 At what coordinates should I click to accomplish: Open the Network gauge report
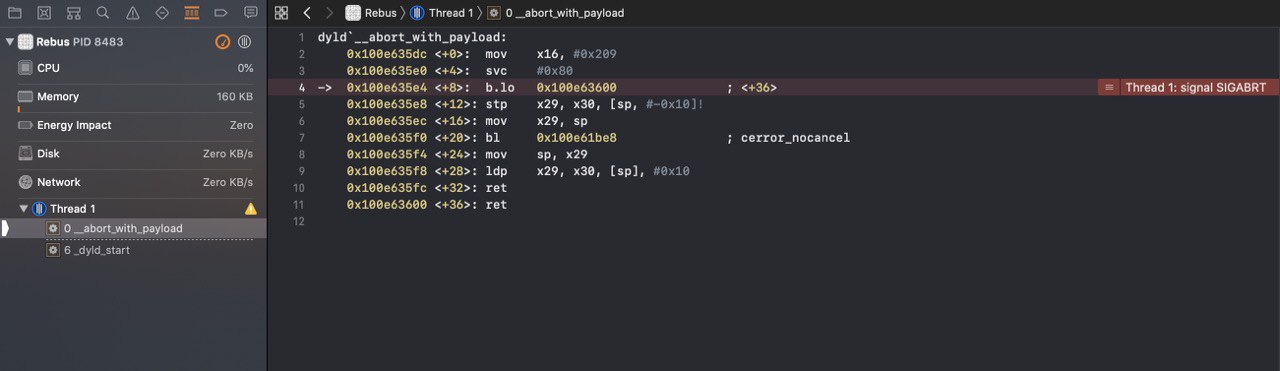coord(134,182)
